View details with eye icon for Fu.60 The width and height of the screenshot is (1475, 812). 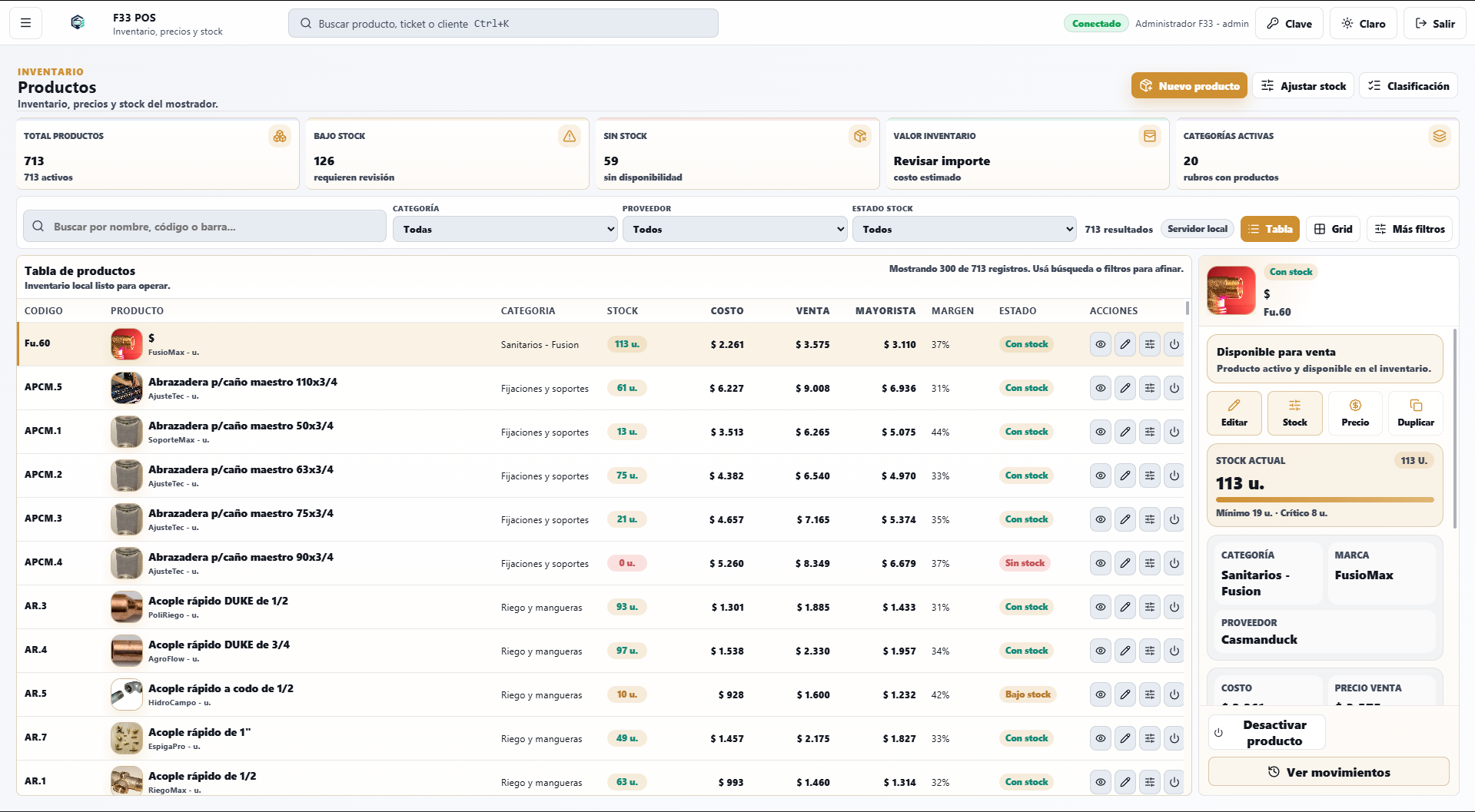click(1101, 344)
